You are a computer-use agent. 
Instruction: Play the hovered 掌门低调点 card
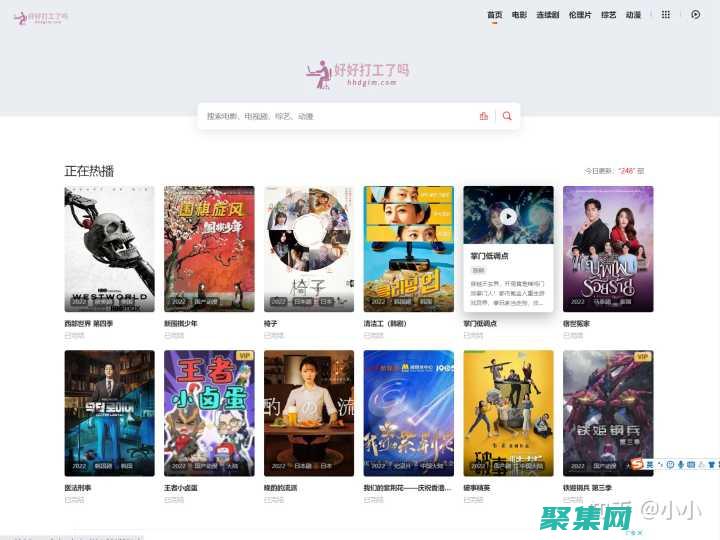tap(508, 216)
